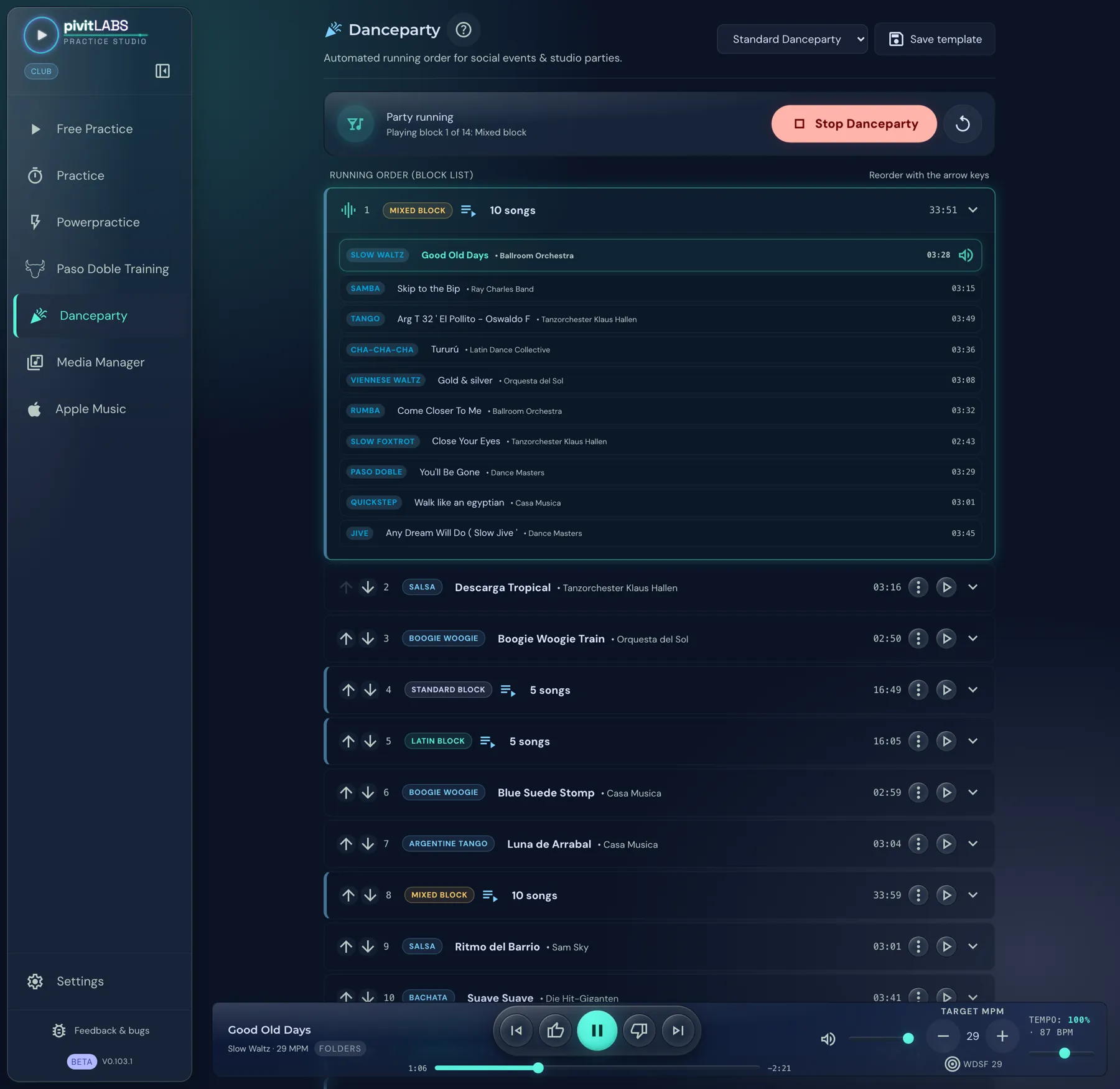Move Latin Block down with arrow
The image size is (1120, 1089).
pyautogui.click(x=370, y=741)
